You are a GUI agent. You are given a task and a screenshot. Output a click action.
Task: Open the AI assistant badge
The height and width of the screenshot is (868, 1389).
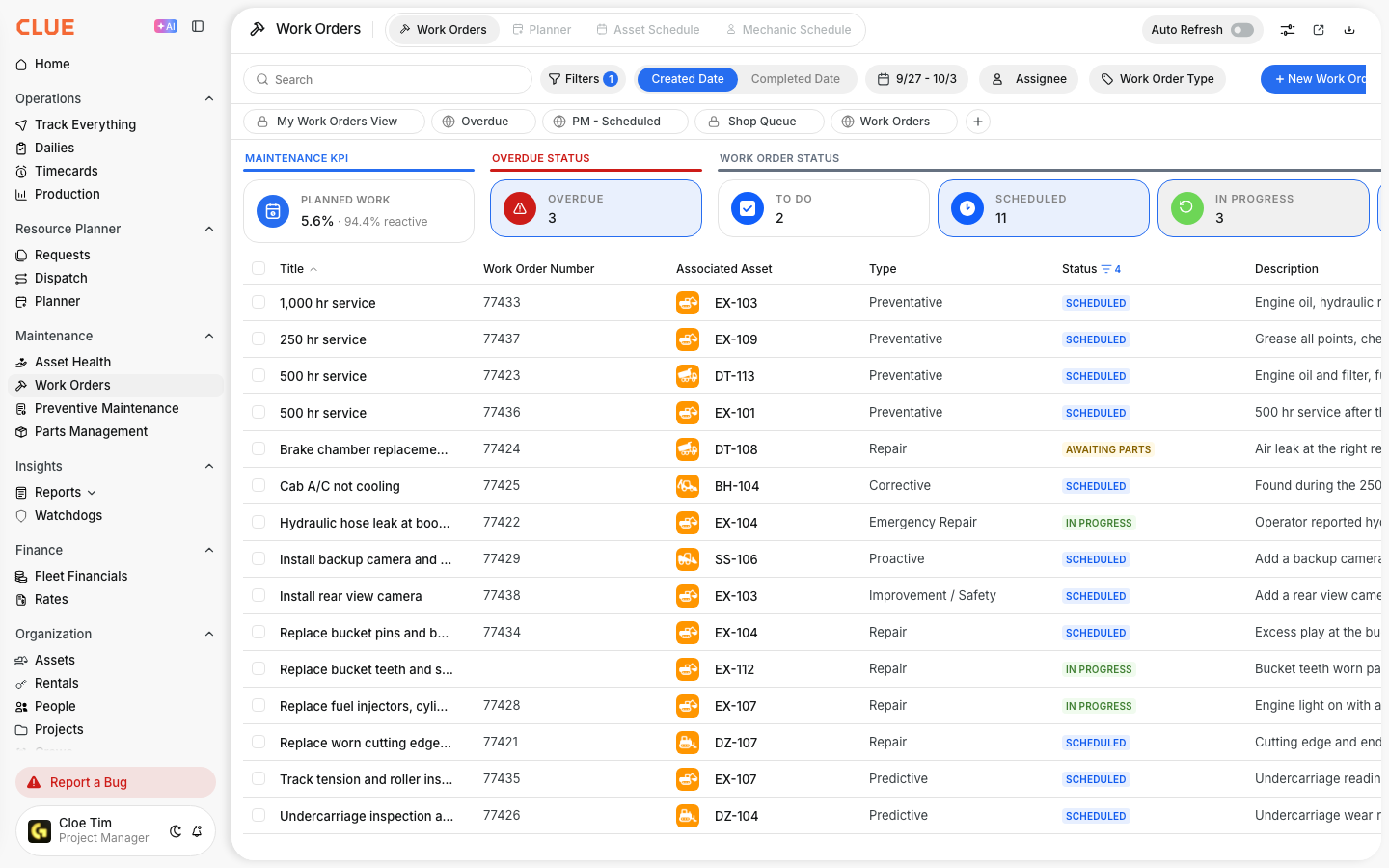166,27
